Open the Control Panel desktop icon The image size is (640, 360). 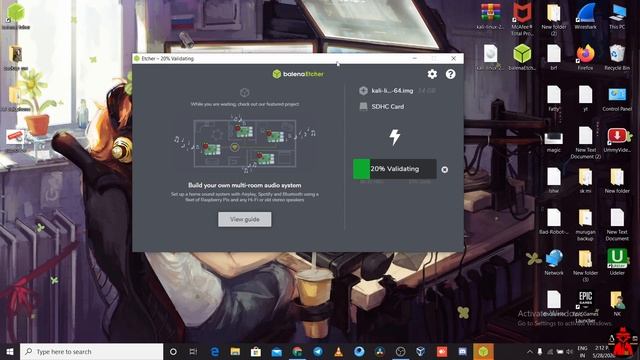tap(617, 98)
